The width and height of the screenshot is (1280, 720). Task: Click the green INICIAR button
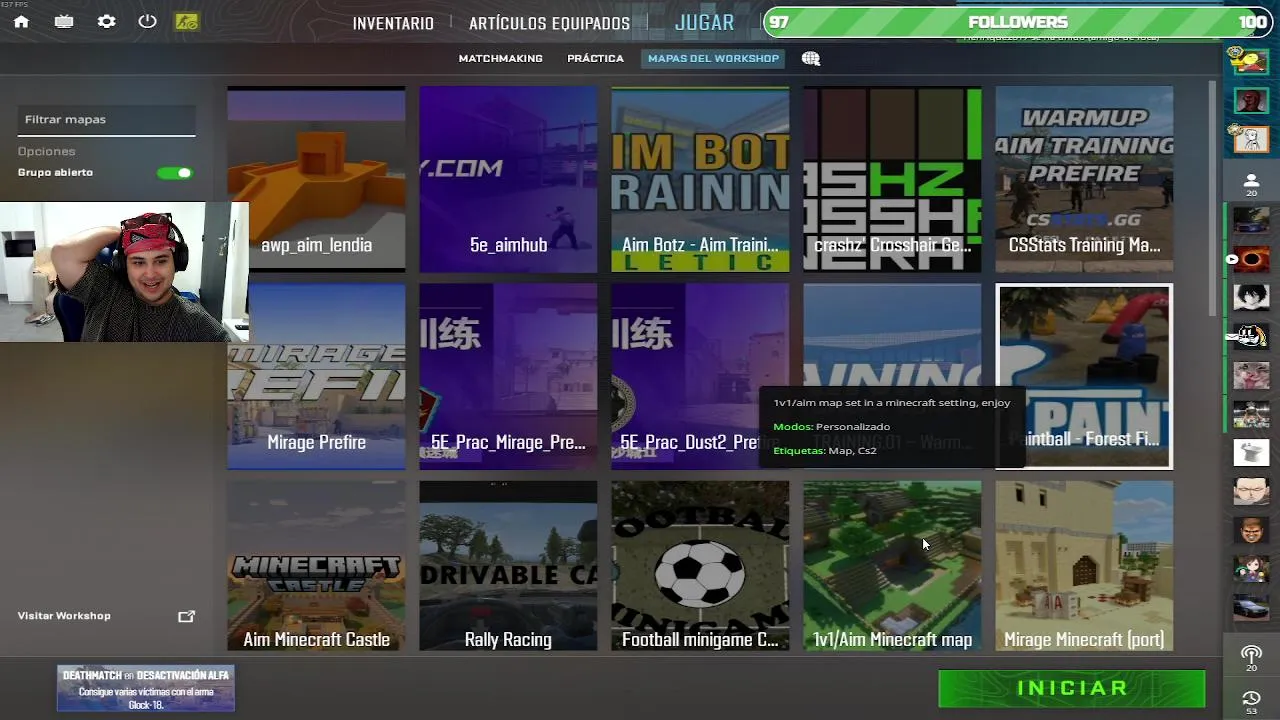[1071, 688]
